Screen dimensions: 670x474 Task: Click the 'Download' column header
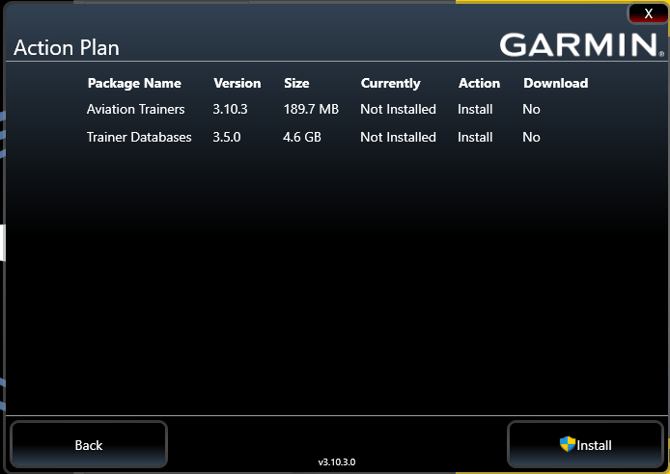click(x=555, y=83)
